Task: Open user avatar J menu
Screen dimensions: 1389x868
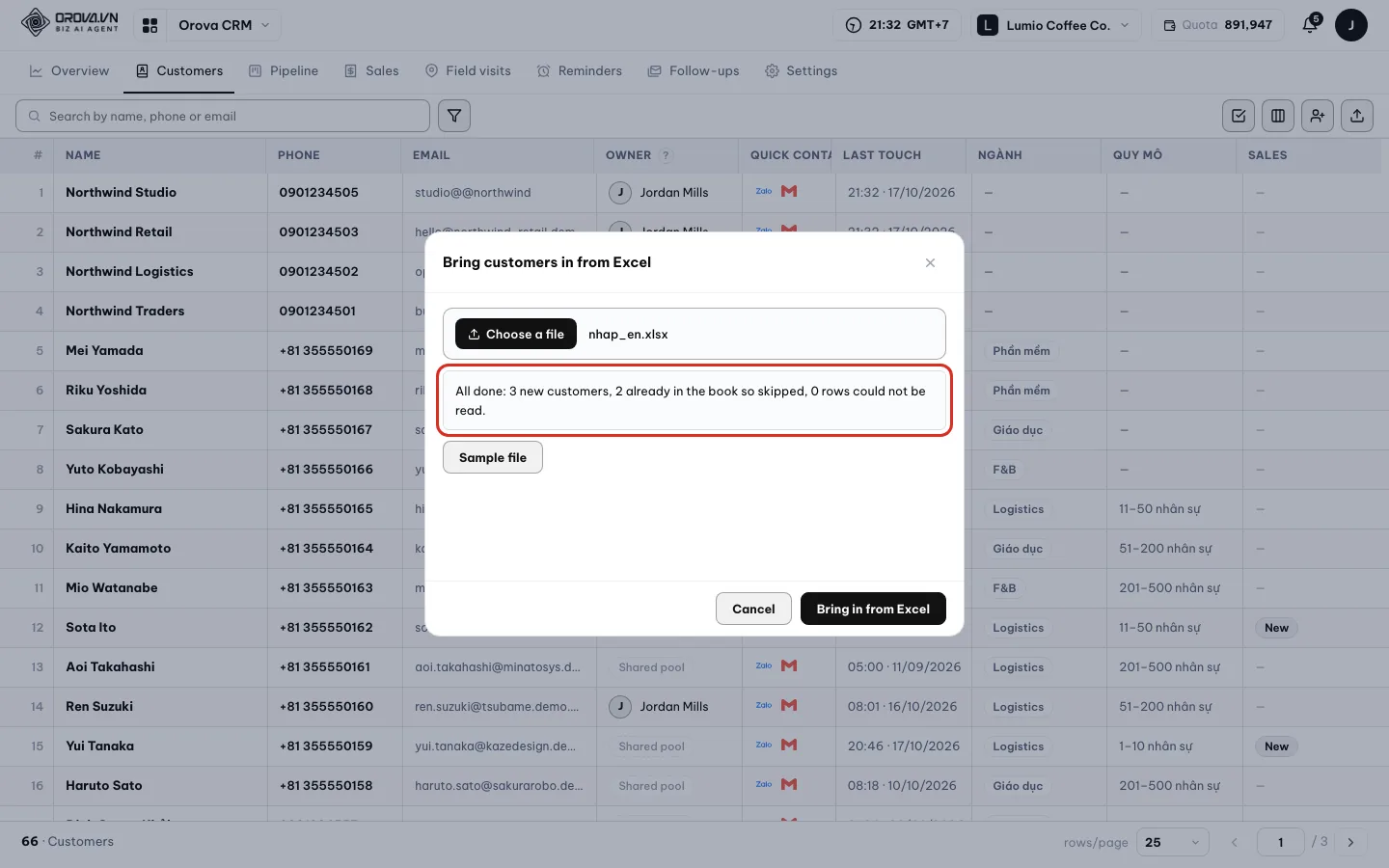Action: [1350, 25]
